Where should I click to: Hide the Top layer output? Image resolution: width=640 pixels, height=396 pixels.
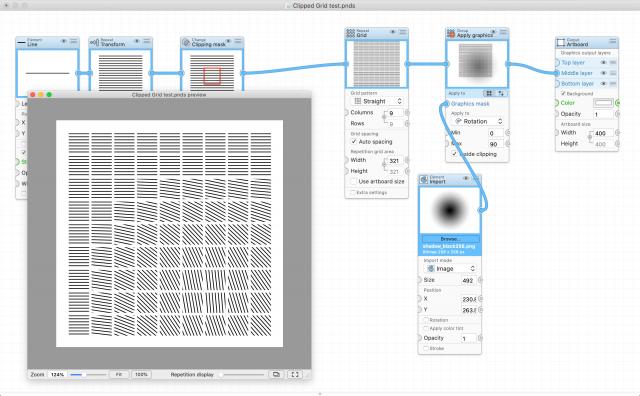[603, 62]
